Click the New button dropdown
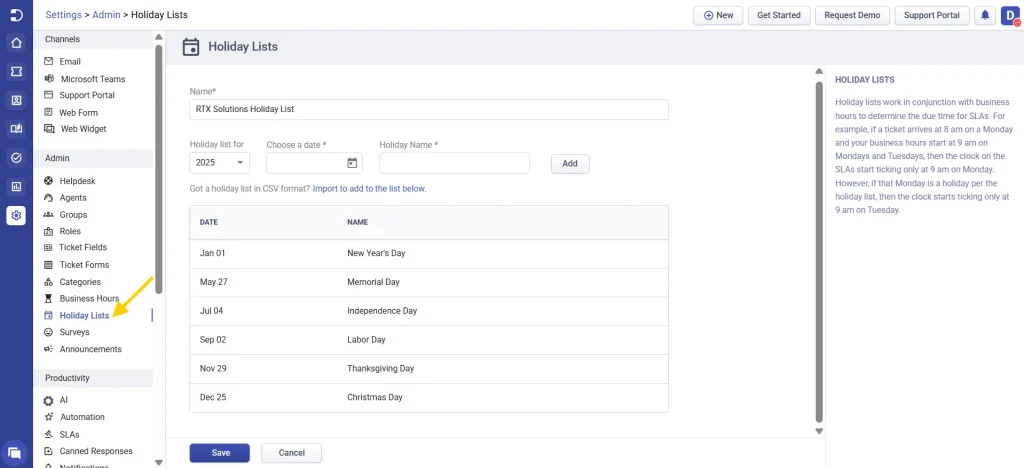1024x468 pixels. pyautogui.click(x=718, y=15)
